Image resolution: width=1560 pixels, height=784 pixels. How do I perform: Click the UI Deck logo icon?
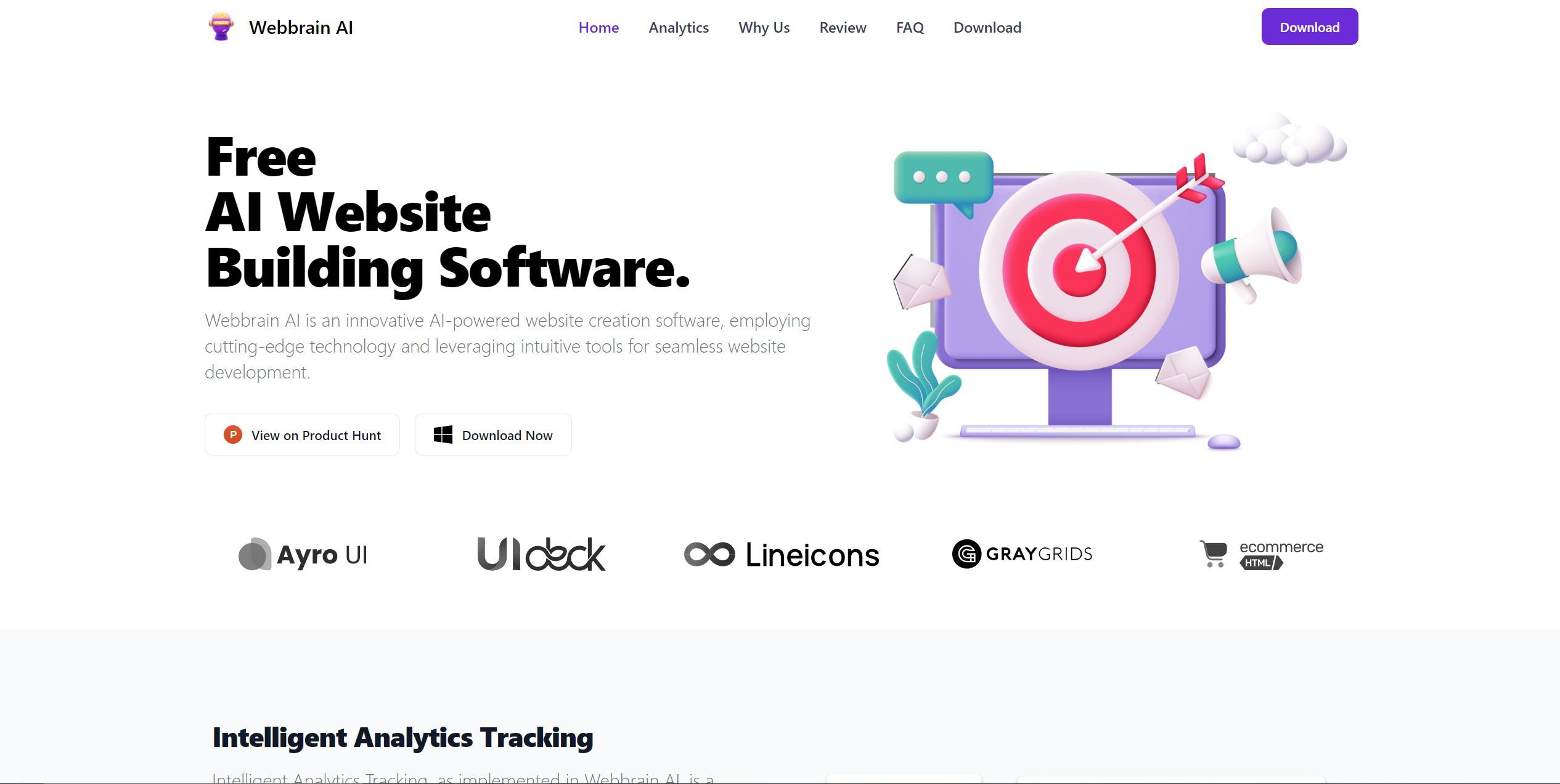(541, 553)
